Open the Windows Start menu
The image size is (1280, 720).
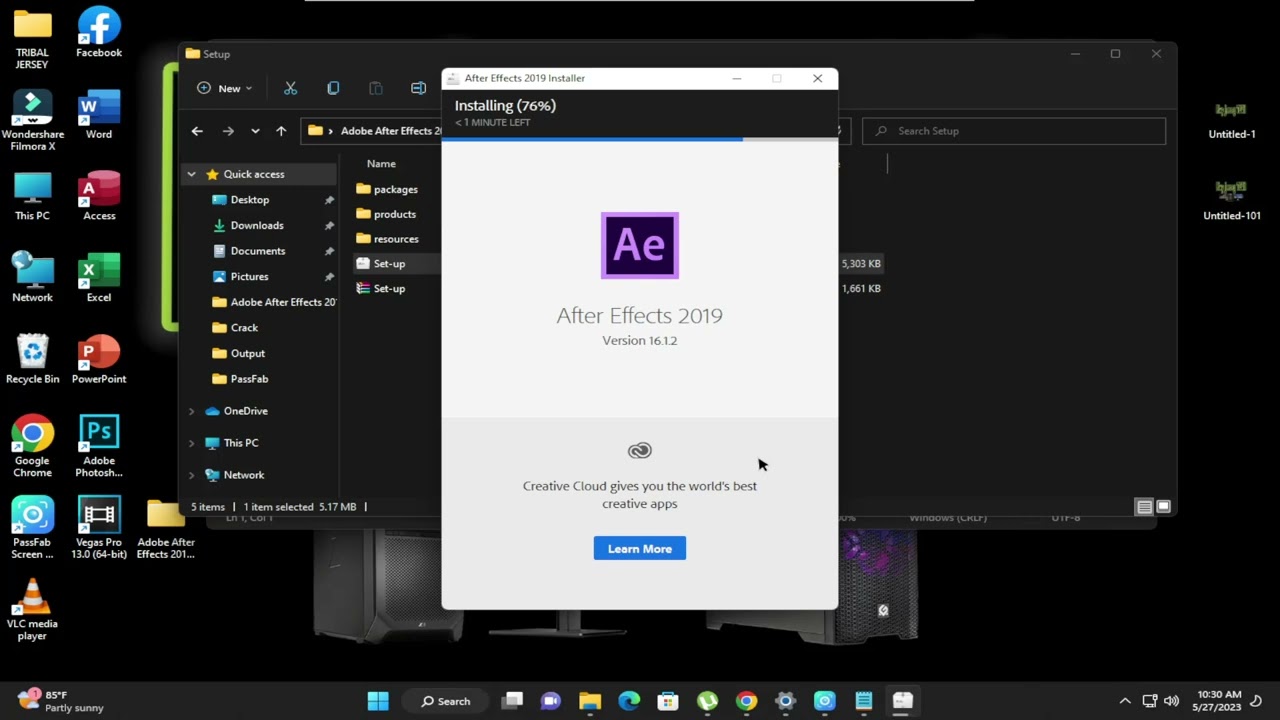pos(378,701)
